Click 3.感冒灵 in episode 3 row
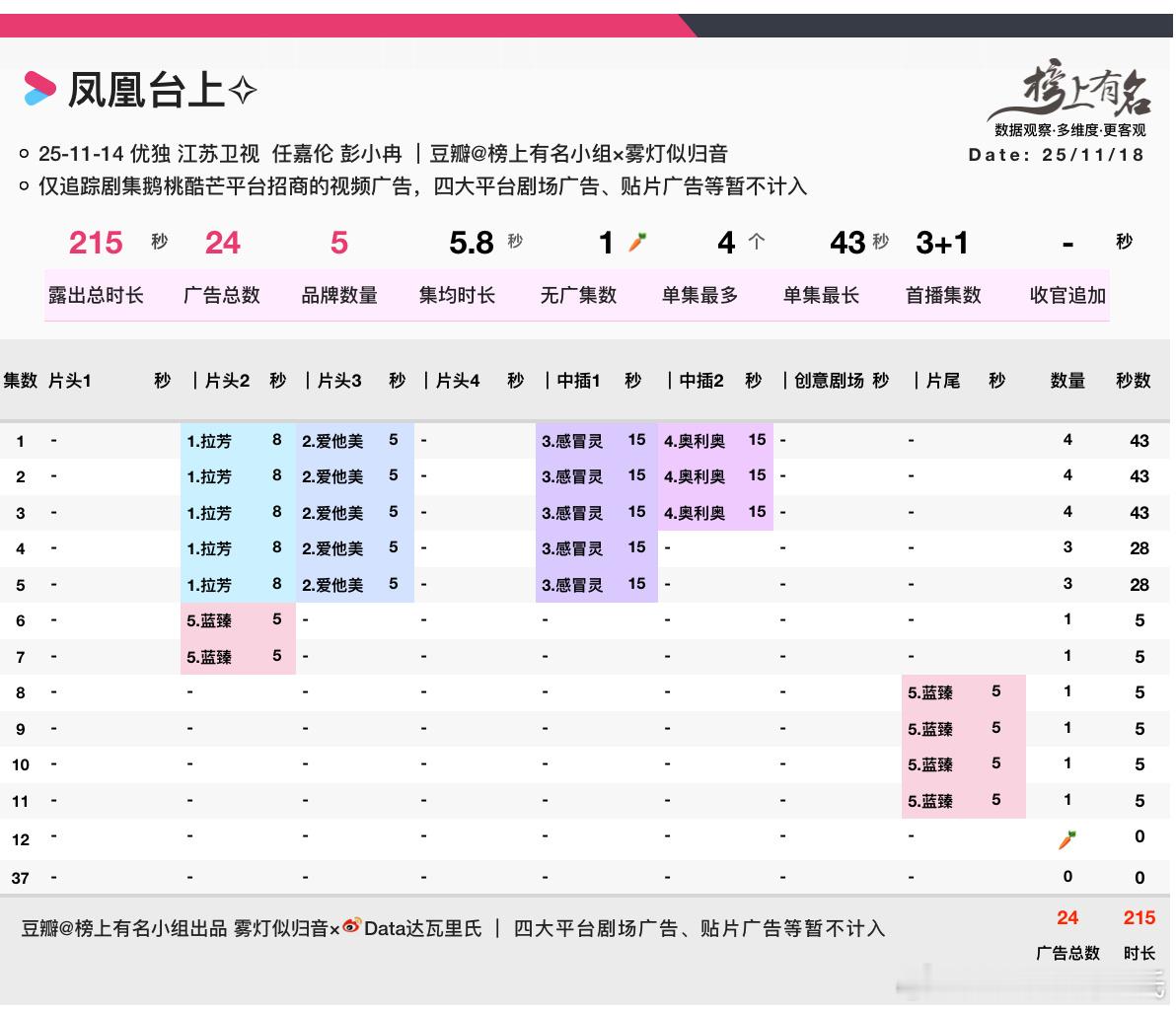Image resolution: width=1176 pixels, height=1011 pixels. [572, 513]
